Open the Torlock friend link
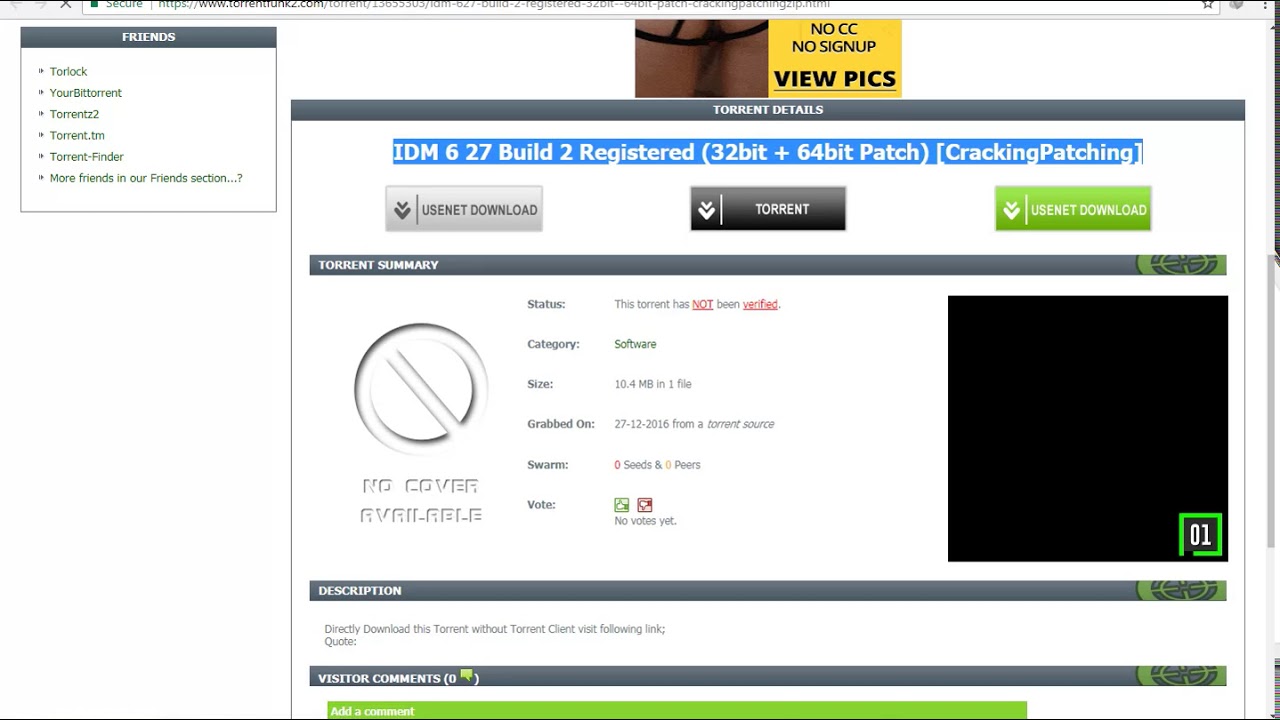 [x=69, y=72]
